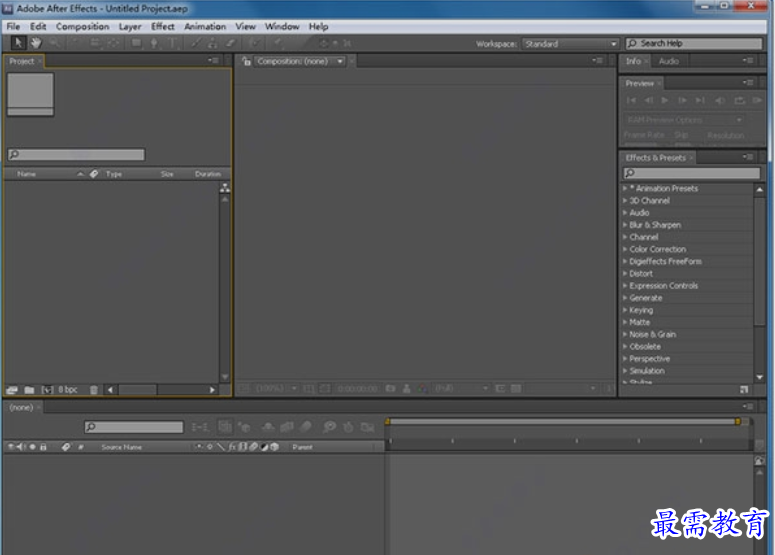
Task: Open the File menu
Action: click(x=13, y=27)
